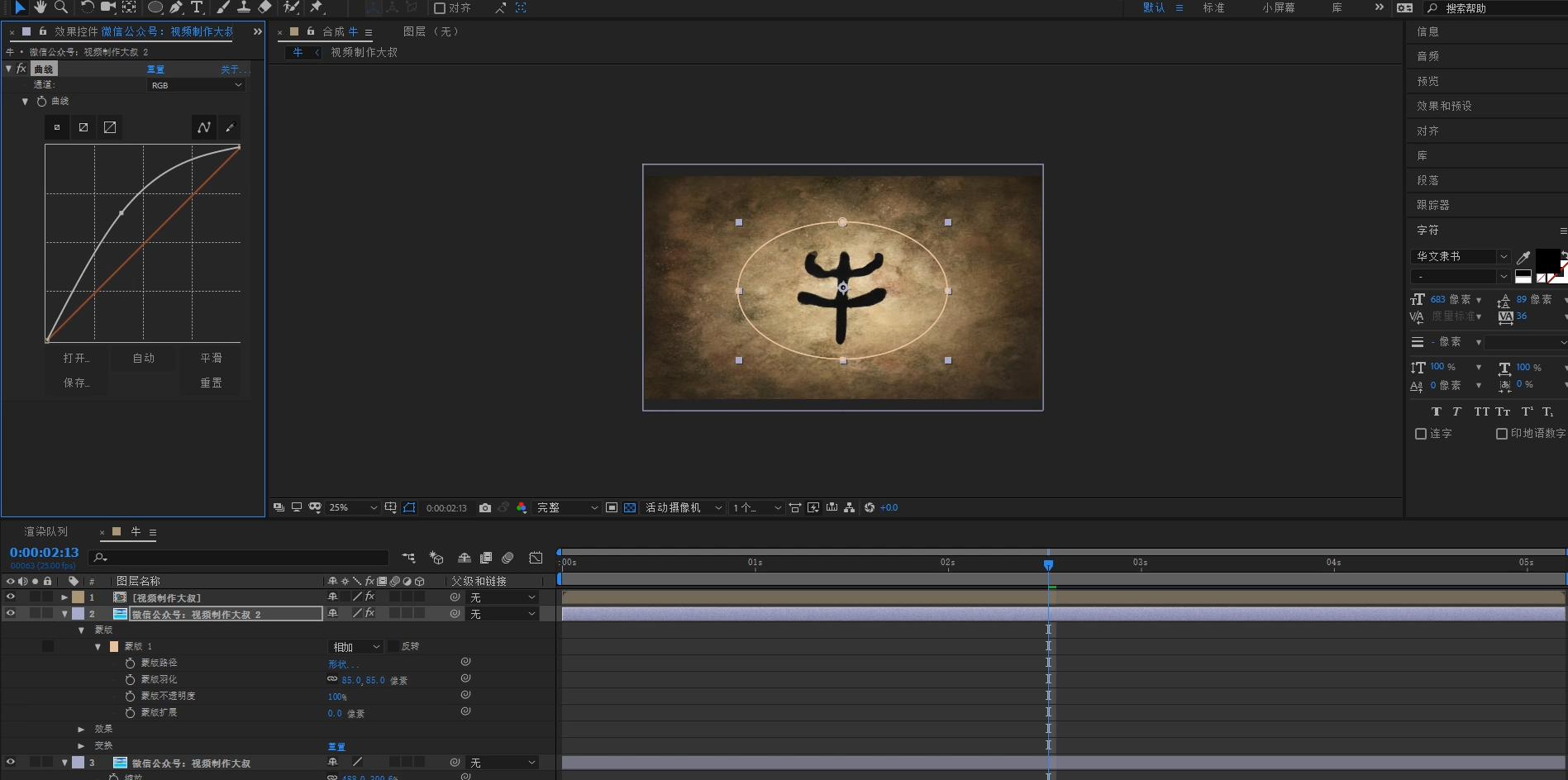
Task: Toggle the 对齐 snapping checkbox in toolbar
Action: point(440,8)
